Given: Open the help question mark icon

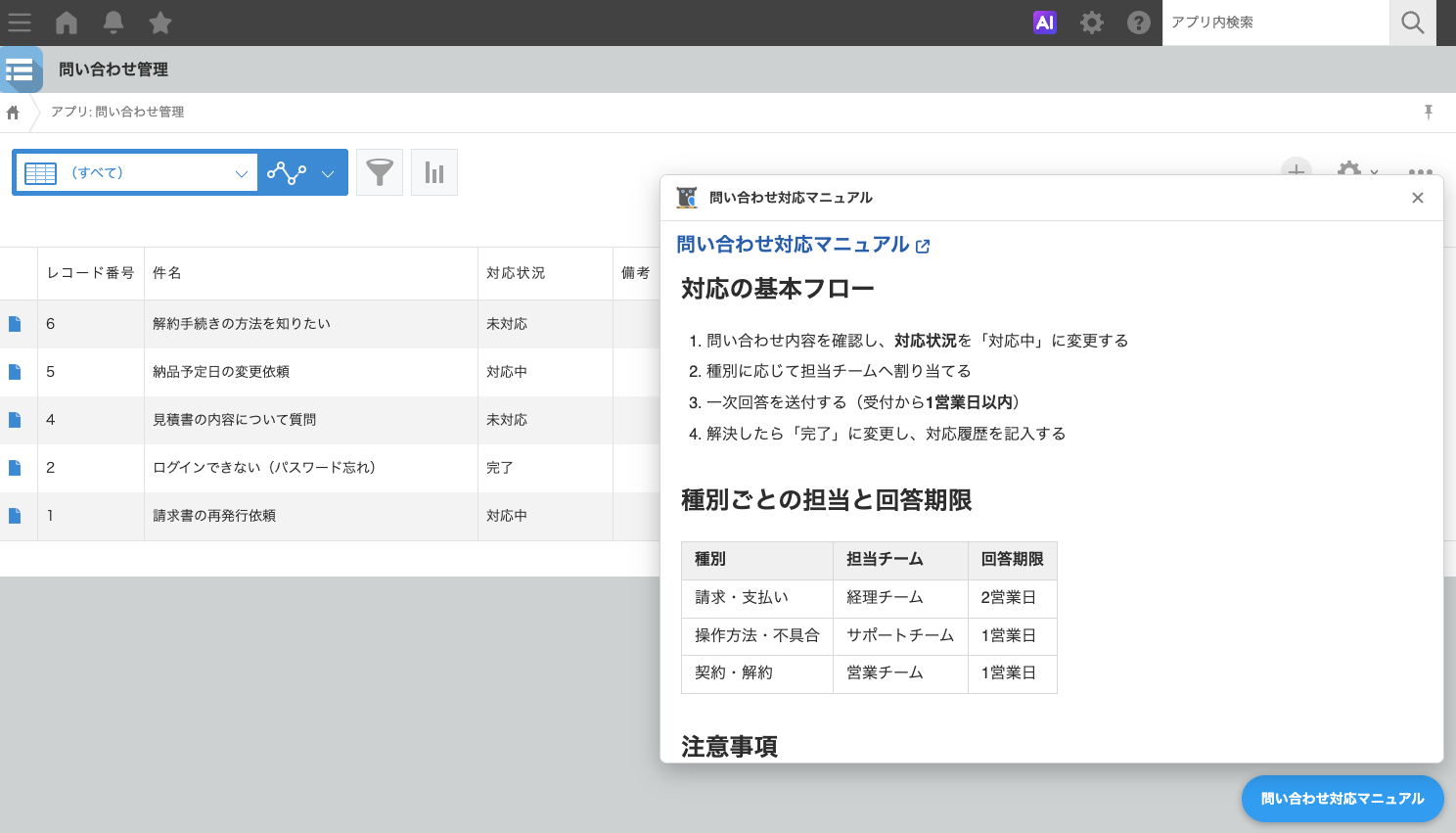Looking at the screenshot, I should tap(1139, 23).
